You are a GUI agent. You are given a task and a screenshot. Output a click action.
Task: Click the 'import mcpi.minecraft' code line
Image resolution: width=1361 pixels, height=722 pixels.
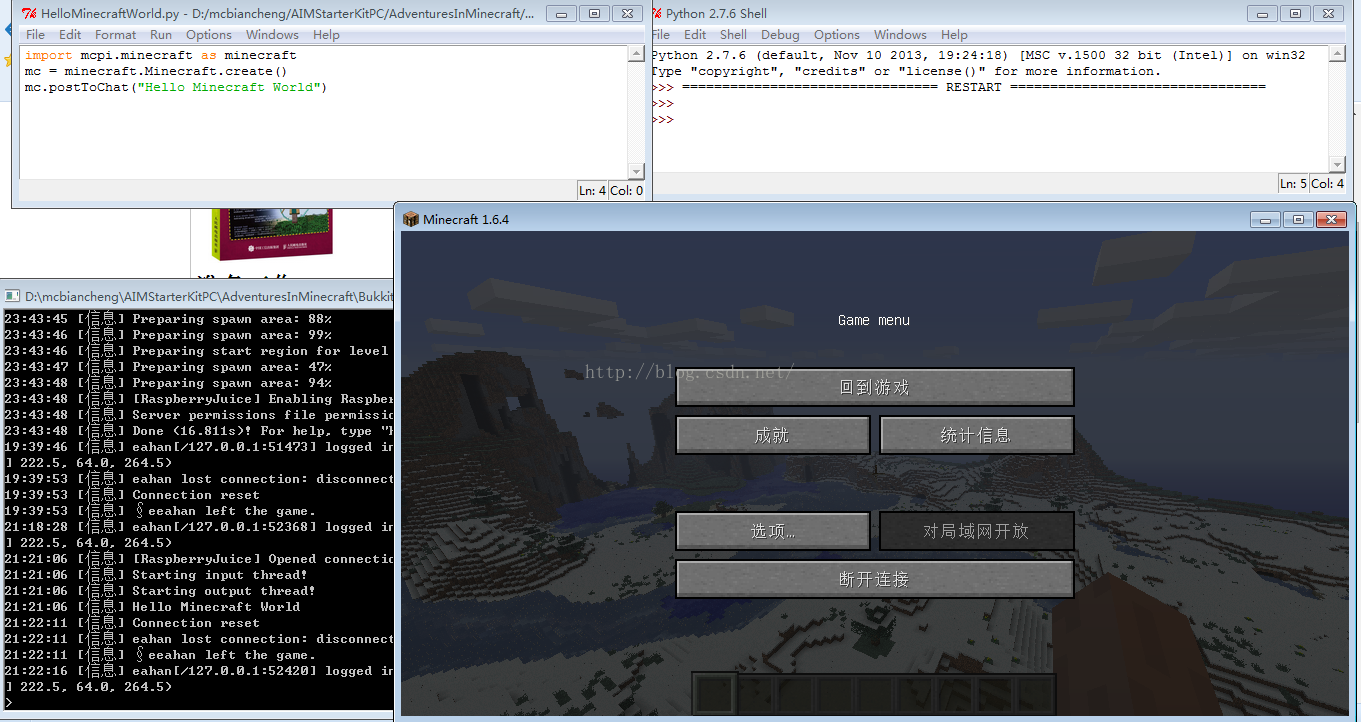tap(160, 55)
